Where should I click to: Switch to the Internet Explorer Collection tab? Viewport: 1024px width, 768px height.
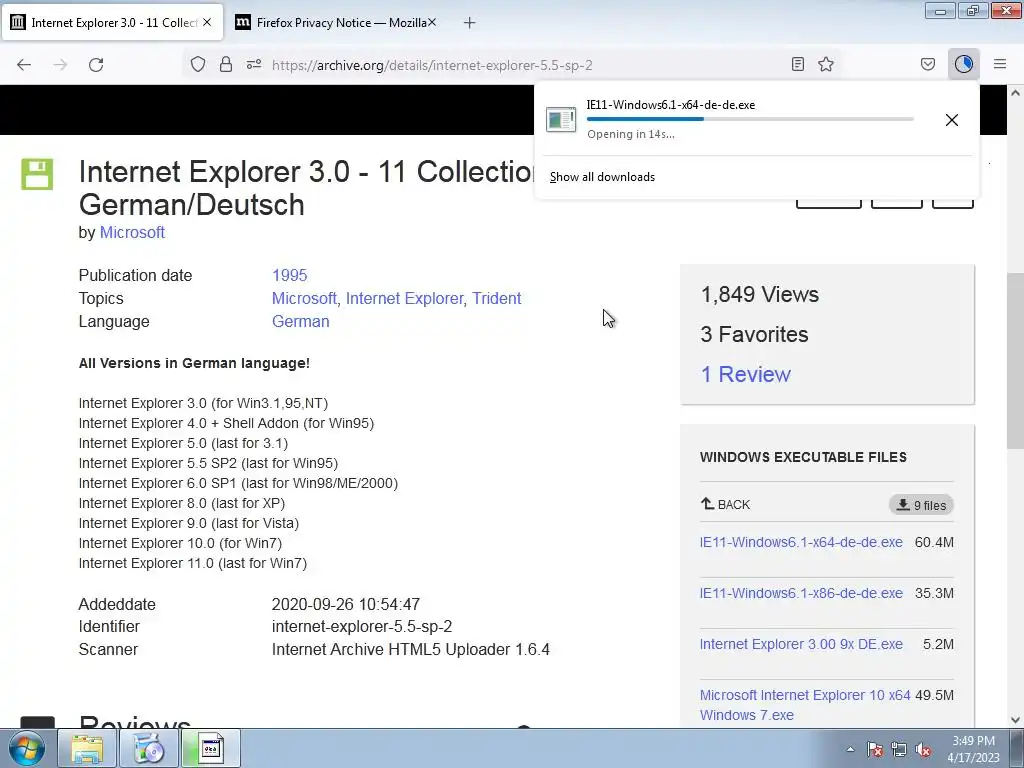pyautogui.click(x=112, y=22)
